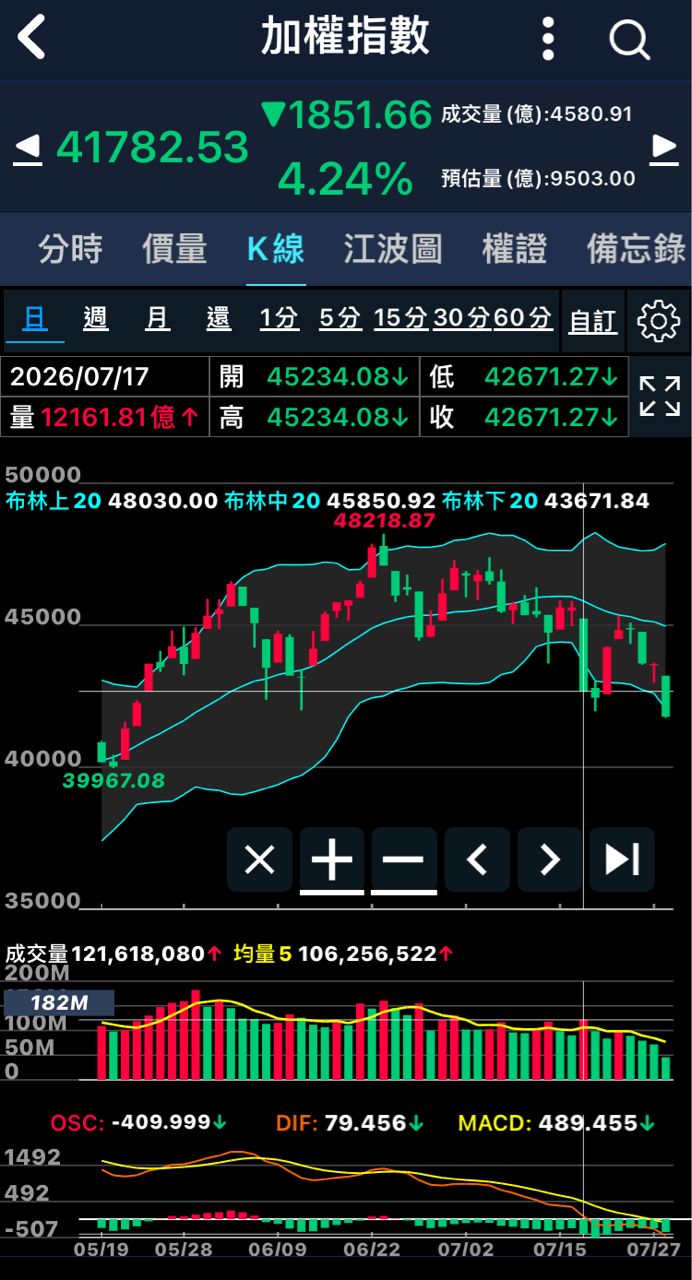The height and width of the screenshot is (1280, 692).
Task: Go to previous symbol with left triangle
Action: (x=28, y=149)
